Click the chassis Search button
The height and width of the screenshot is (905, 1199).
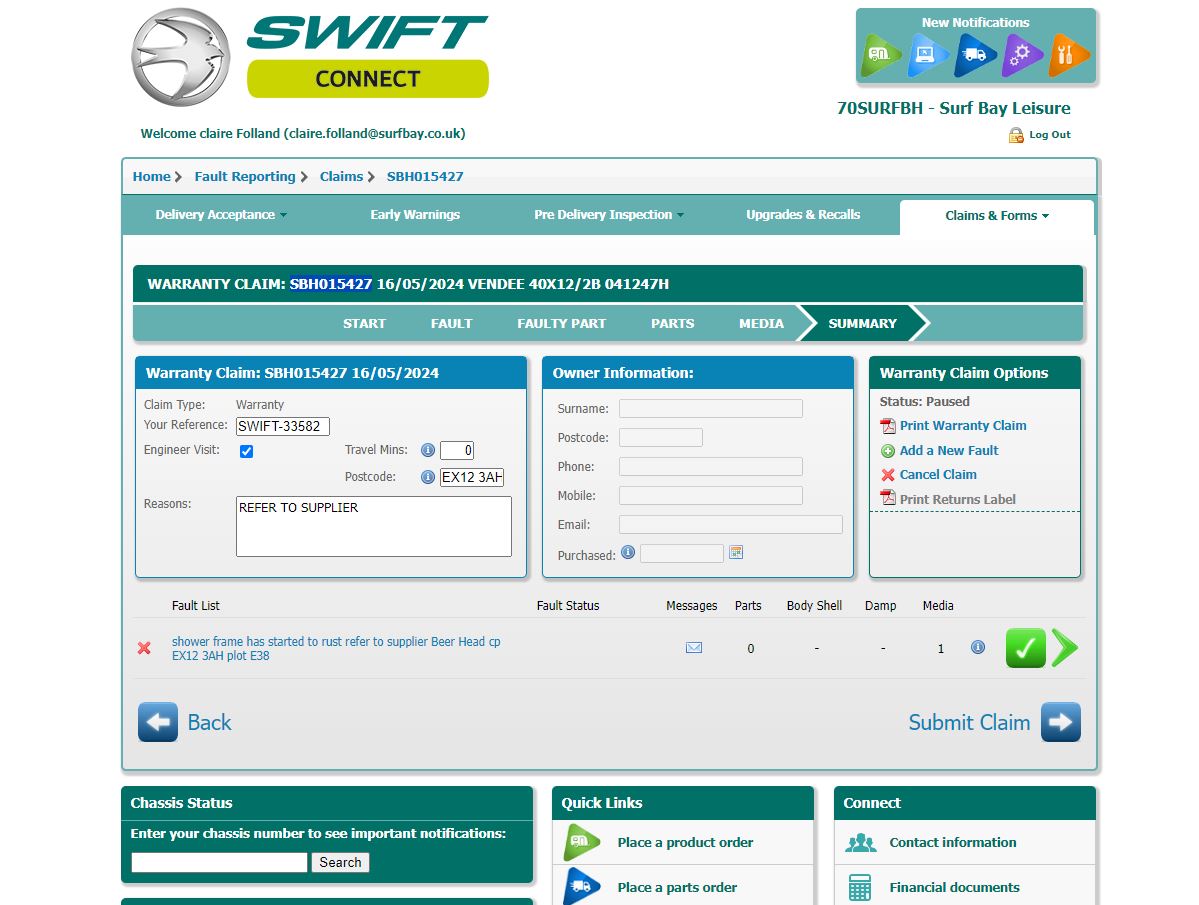(x=340, y=862)
